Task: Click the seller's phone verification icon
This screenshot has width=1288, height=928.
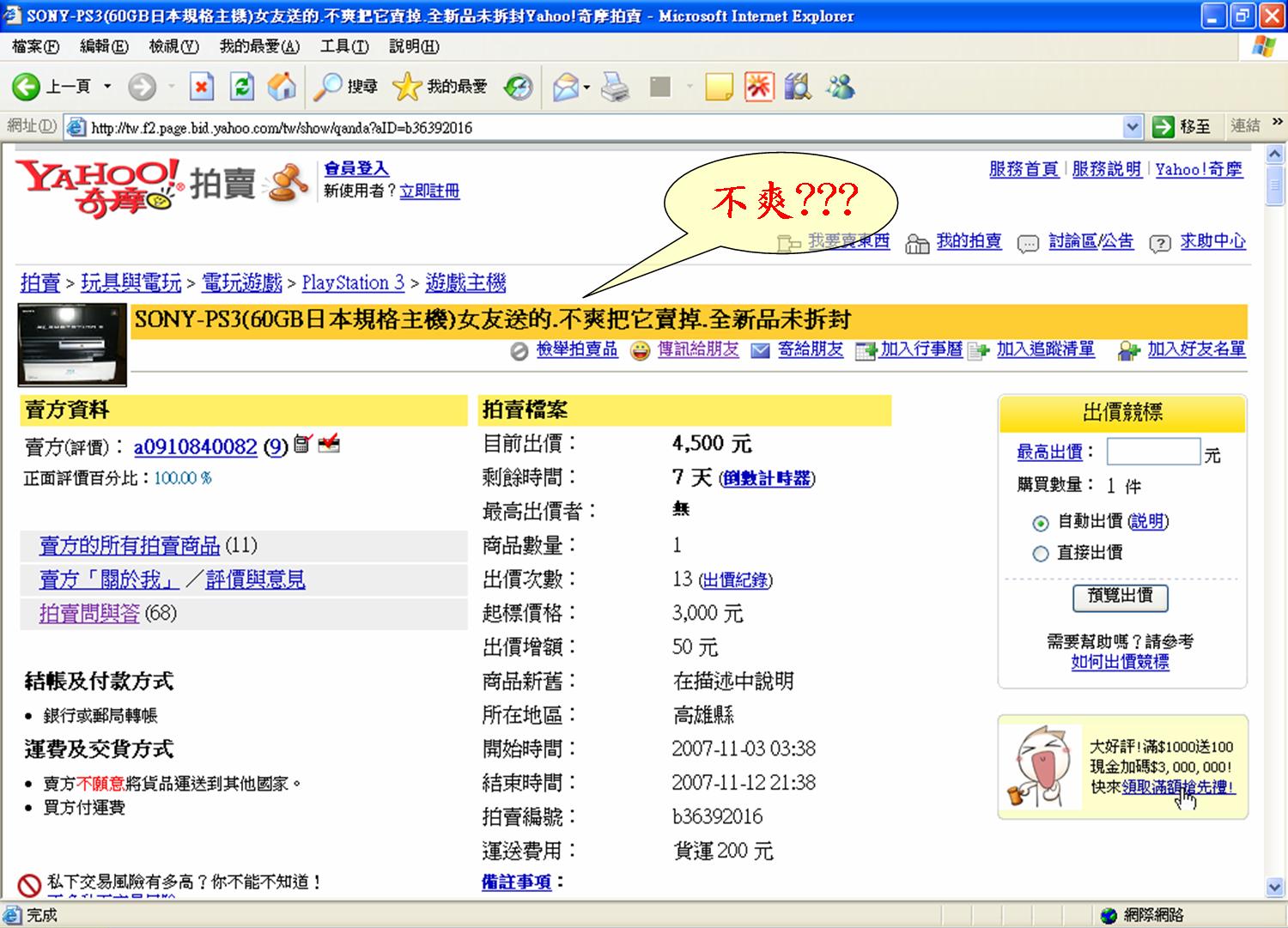Action: click(x=301, y=444)
